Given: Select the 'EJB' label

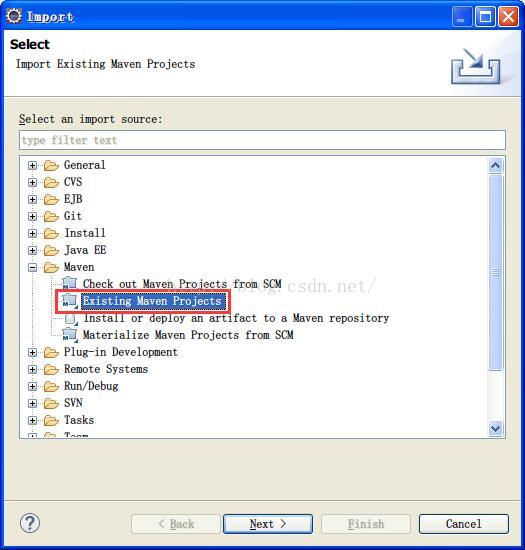Looking at the screenshot, I should coord(73,199).
